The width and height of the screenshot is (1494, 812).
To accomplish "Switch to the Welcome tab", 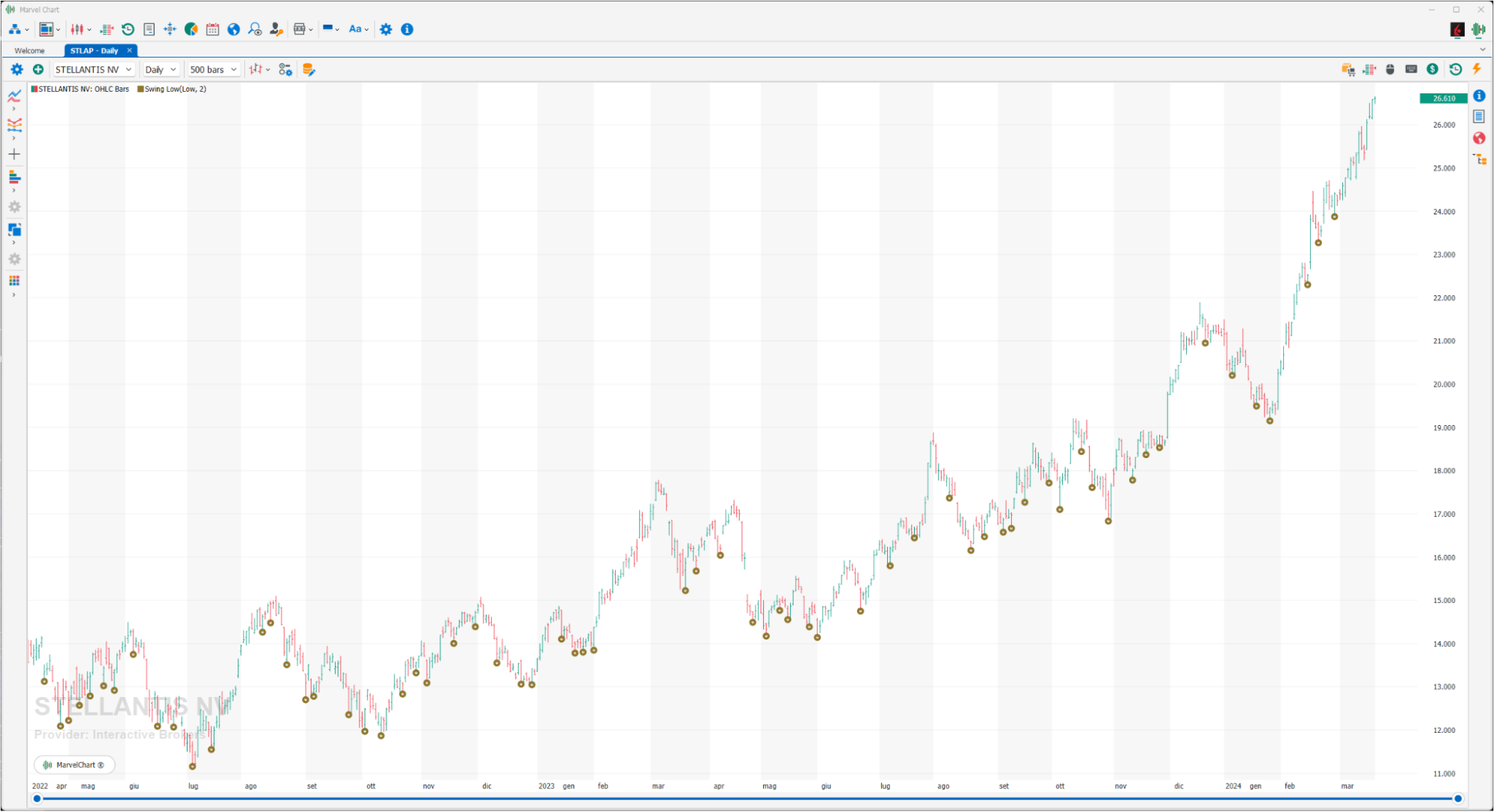I will point(30,51).
